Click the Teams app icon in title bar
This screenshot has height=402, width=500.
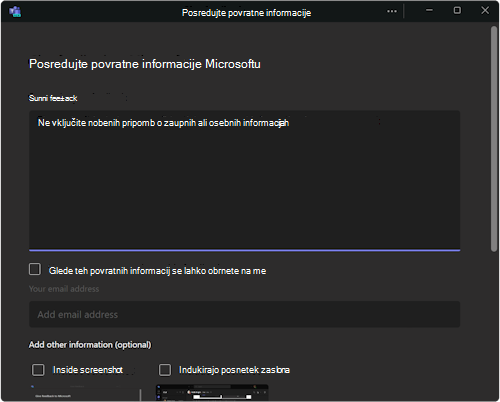[x=15, y=12]
